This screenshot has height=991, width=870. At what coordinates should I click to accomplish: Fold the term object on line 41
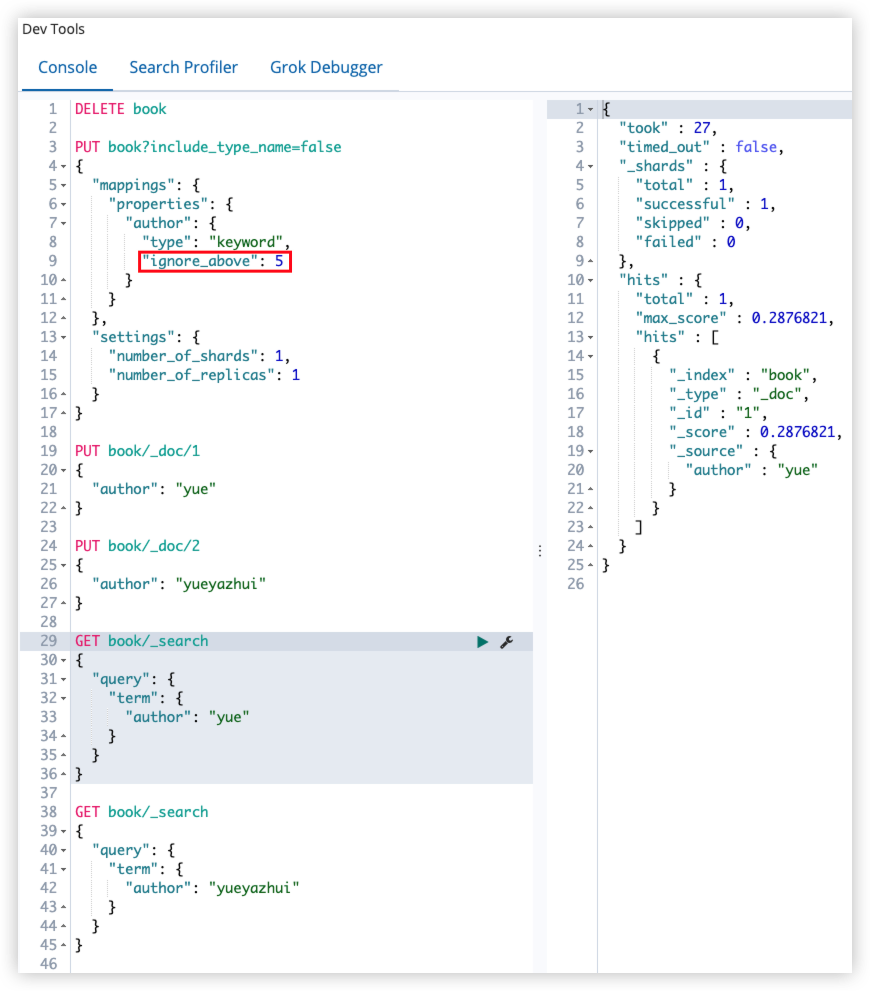[64, 870]
